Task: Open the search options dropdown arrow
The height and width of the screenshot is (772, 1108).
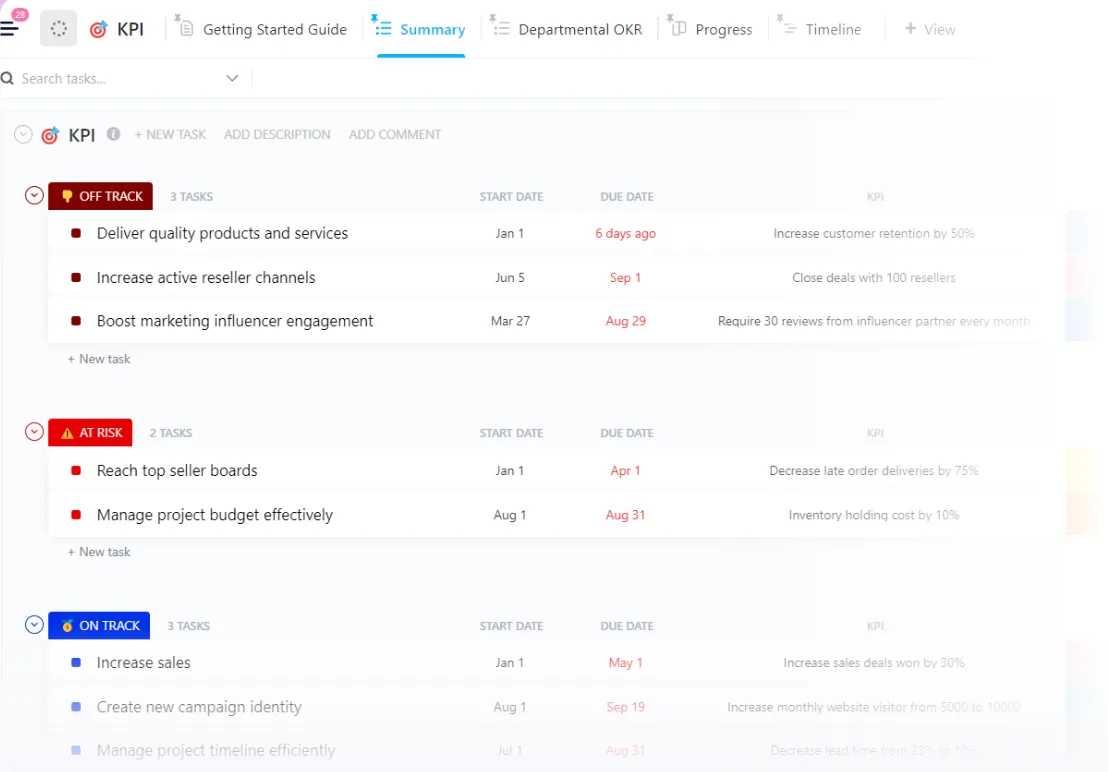Action: pos(232,78)
